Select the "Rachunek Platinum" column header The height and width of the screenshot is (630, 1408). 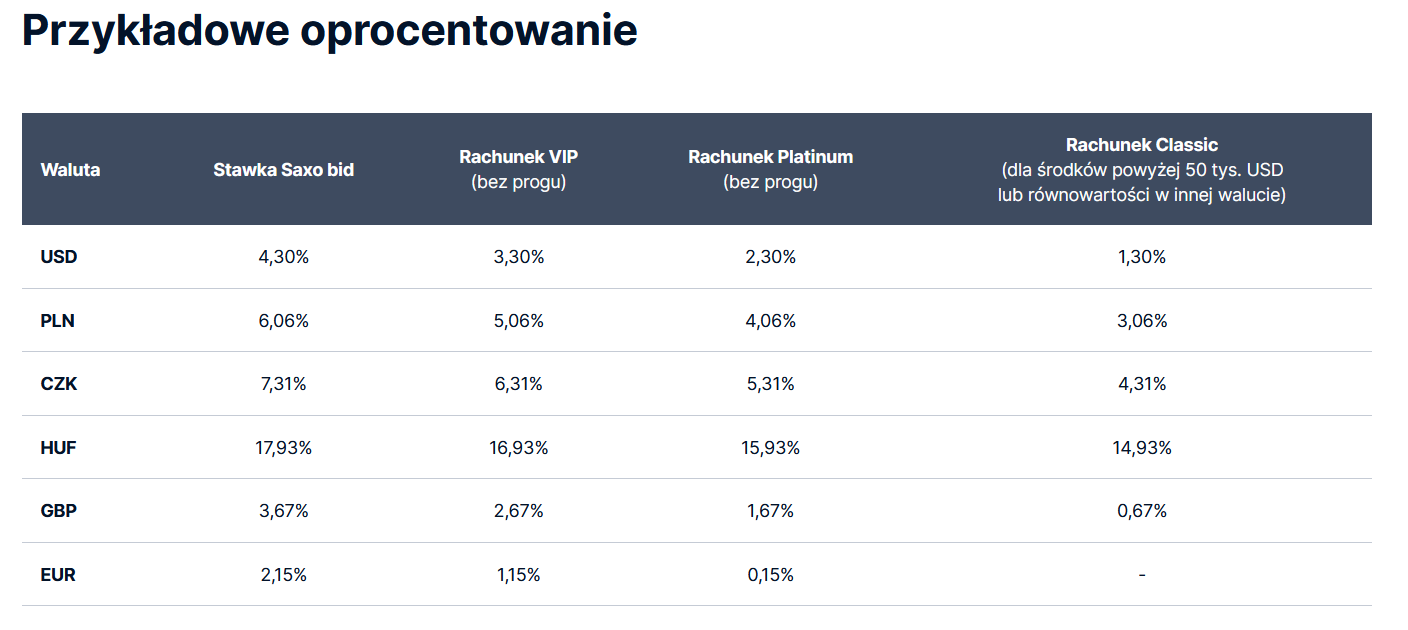tap(770, 157)
